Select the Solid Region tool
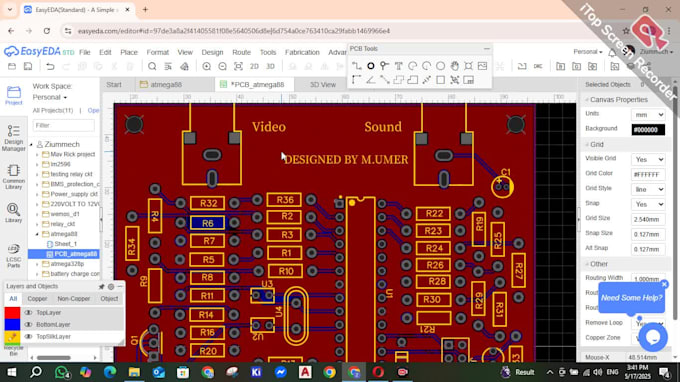 point(412,80)
